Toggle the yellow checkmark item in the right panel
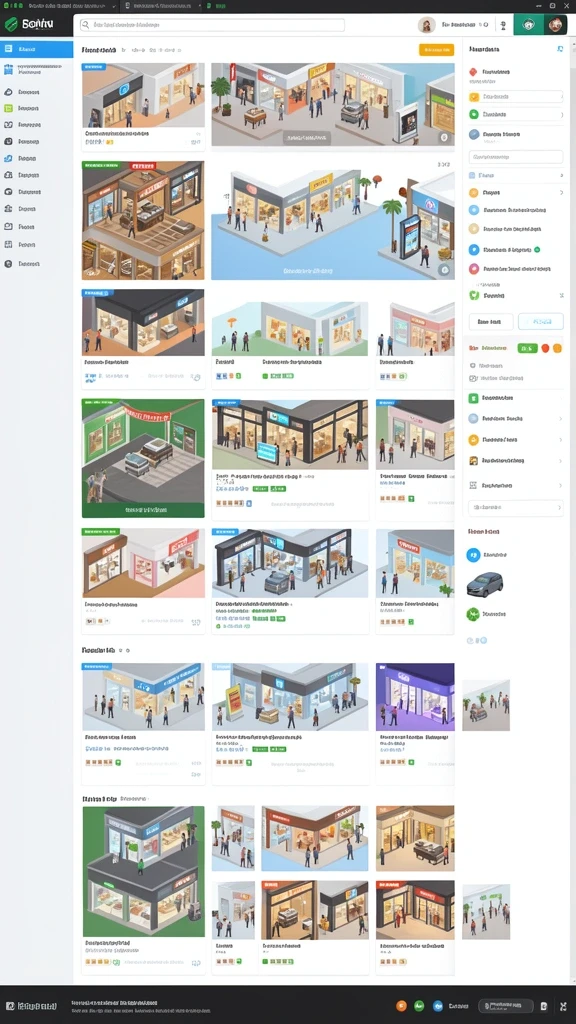 pyautogui.click(x=474, y=97)
